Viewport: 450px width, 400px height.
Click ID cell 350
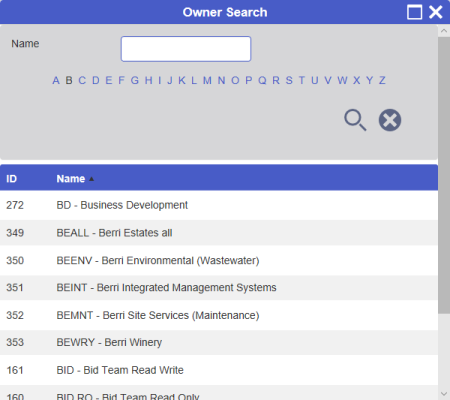(x=15, y=260)
